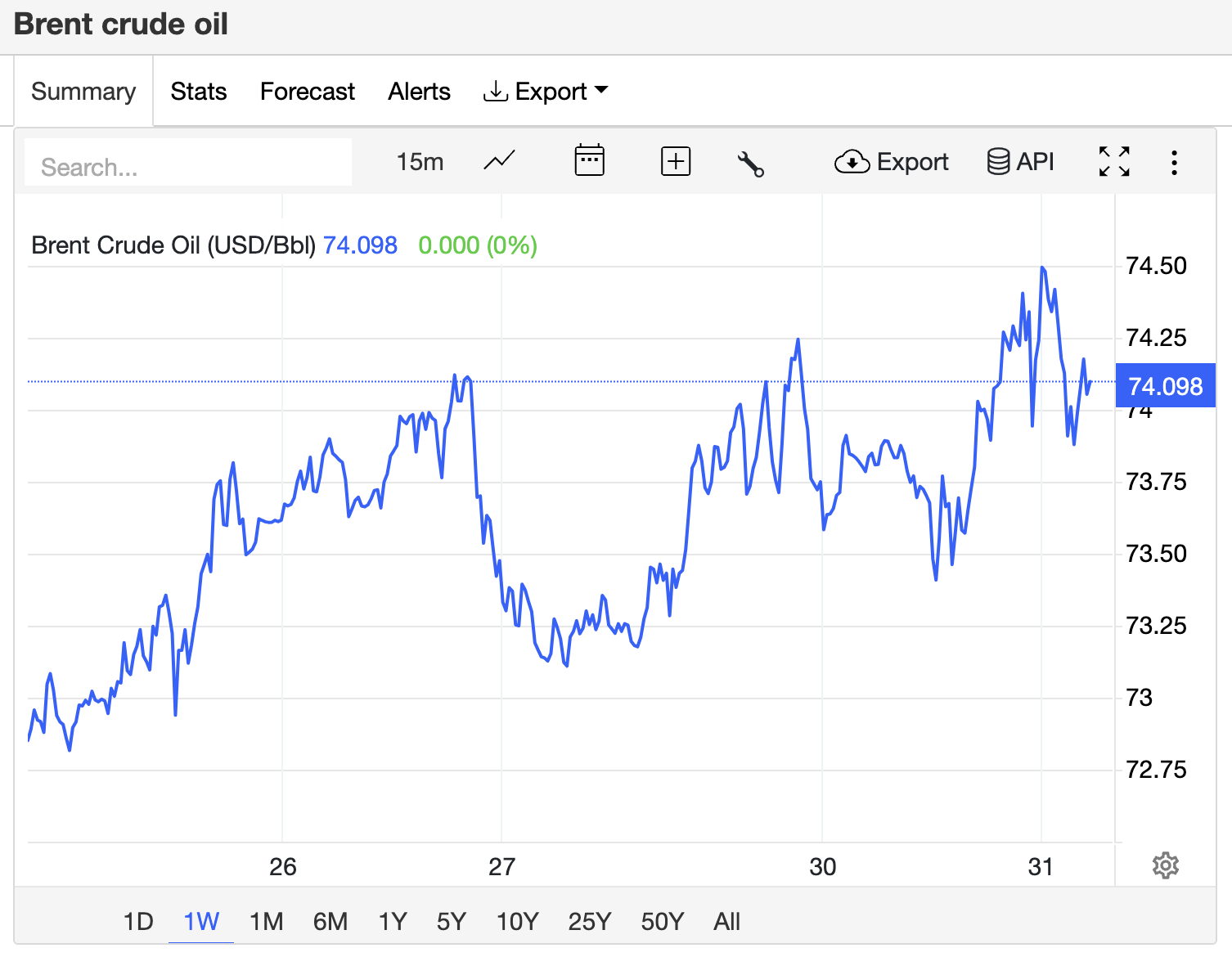This screenshot has width=1232, height=957.
Task: Click the date label 30 on axis
Action: coord(822,867)
